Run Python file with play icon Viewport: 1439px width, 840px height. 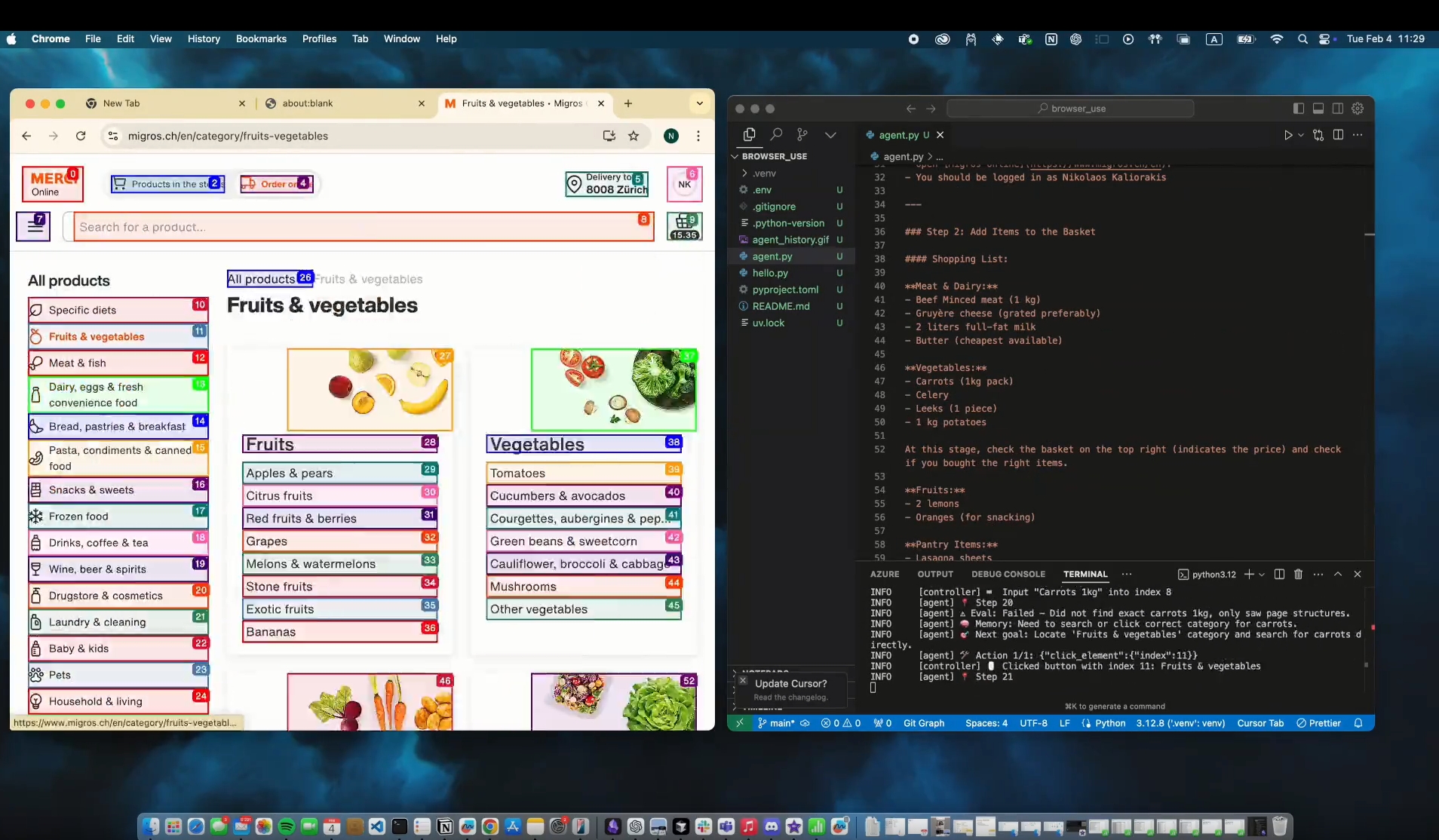1288,135
